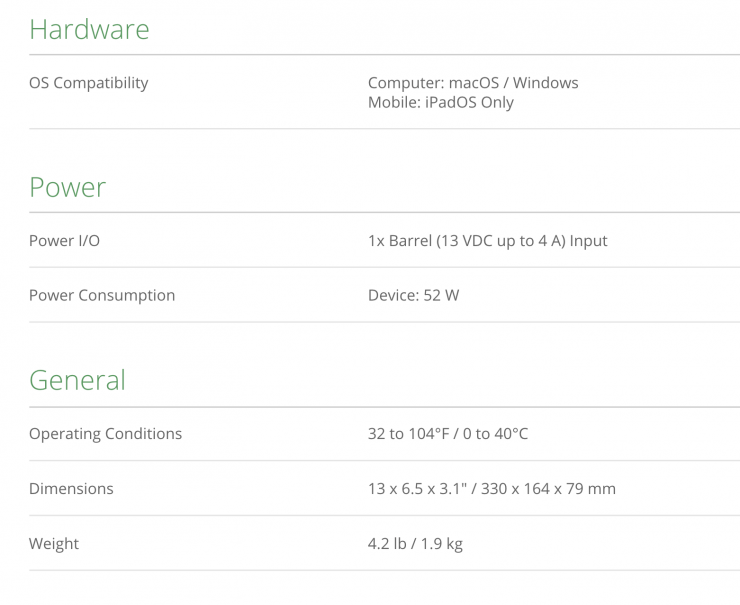Click the General section heading
Image resolution: width=740 pixels, height=605 pixels.
tap(77, 380)
